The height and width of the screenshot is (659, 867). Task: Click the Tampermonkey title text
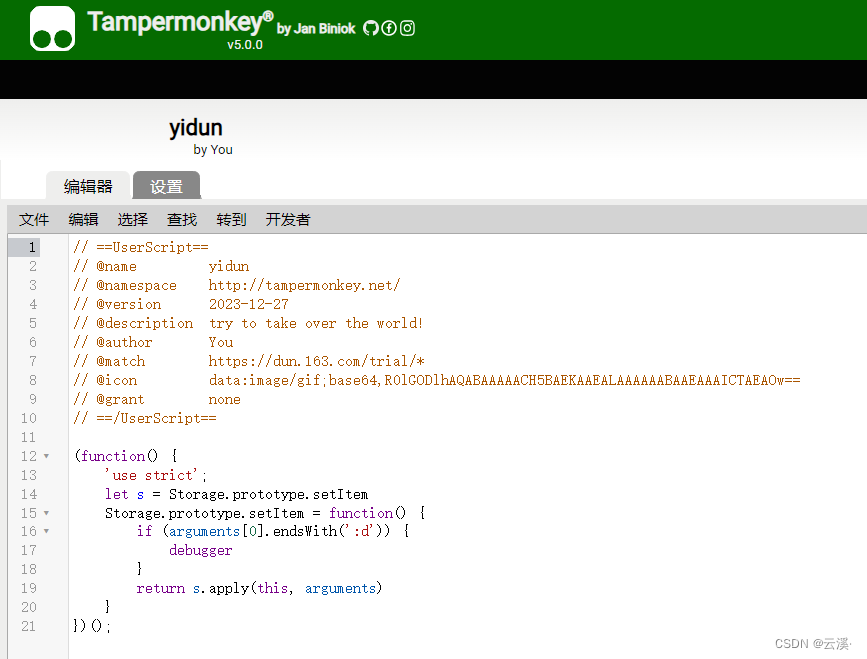coord(180,22)
